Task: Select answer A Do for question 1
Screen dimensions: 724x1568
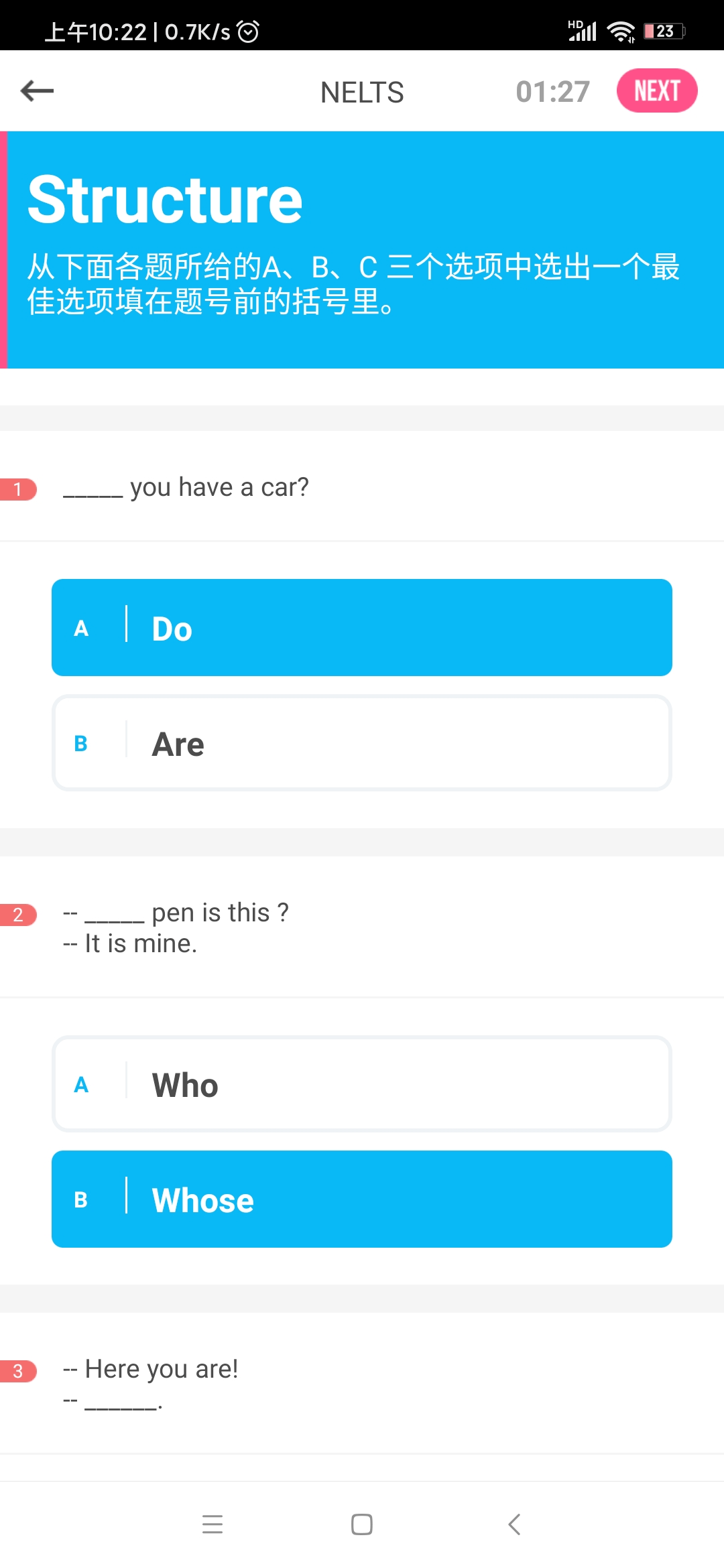Action: (x=362, y=628)
